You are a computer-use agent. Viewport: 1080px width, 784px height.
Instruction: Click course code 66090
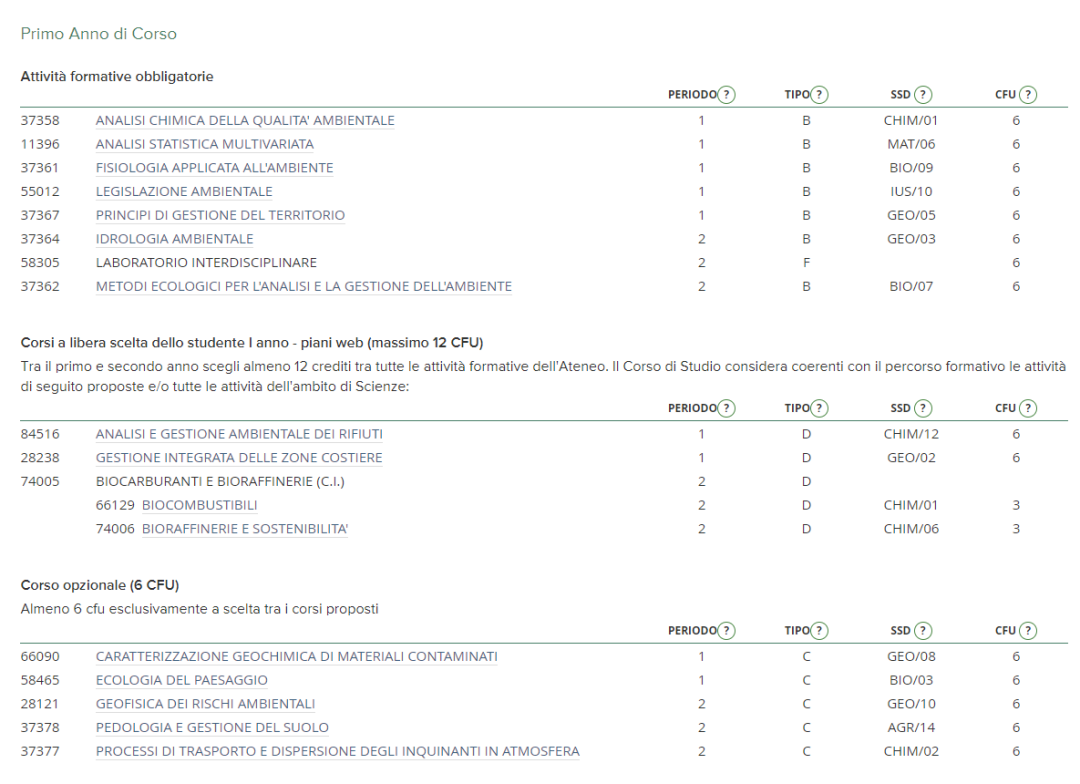pos(40,657)
